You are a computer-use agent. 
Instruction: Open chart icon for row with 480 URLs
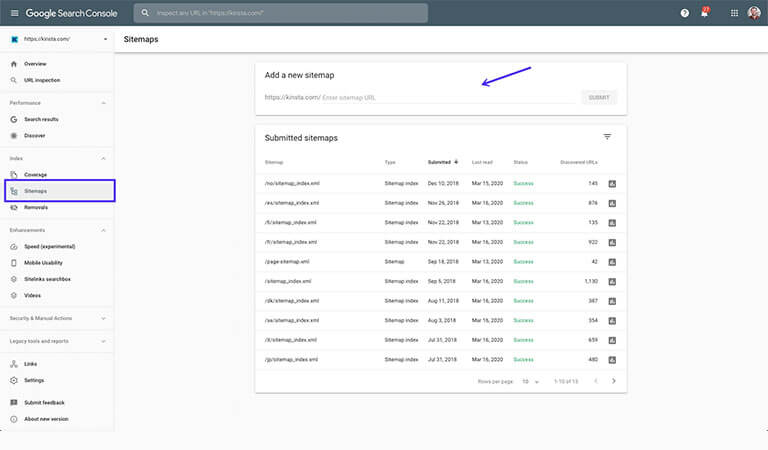point(612,360)
